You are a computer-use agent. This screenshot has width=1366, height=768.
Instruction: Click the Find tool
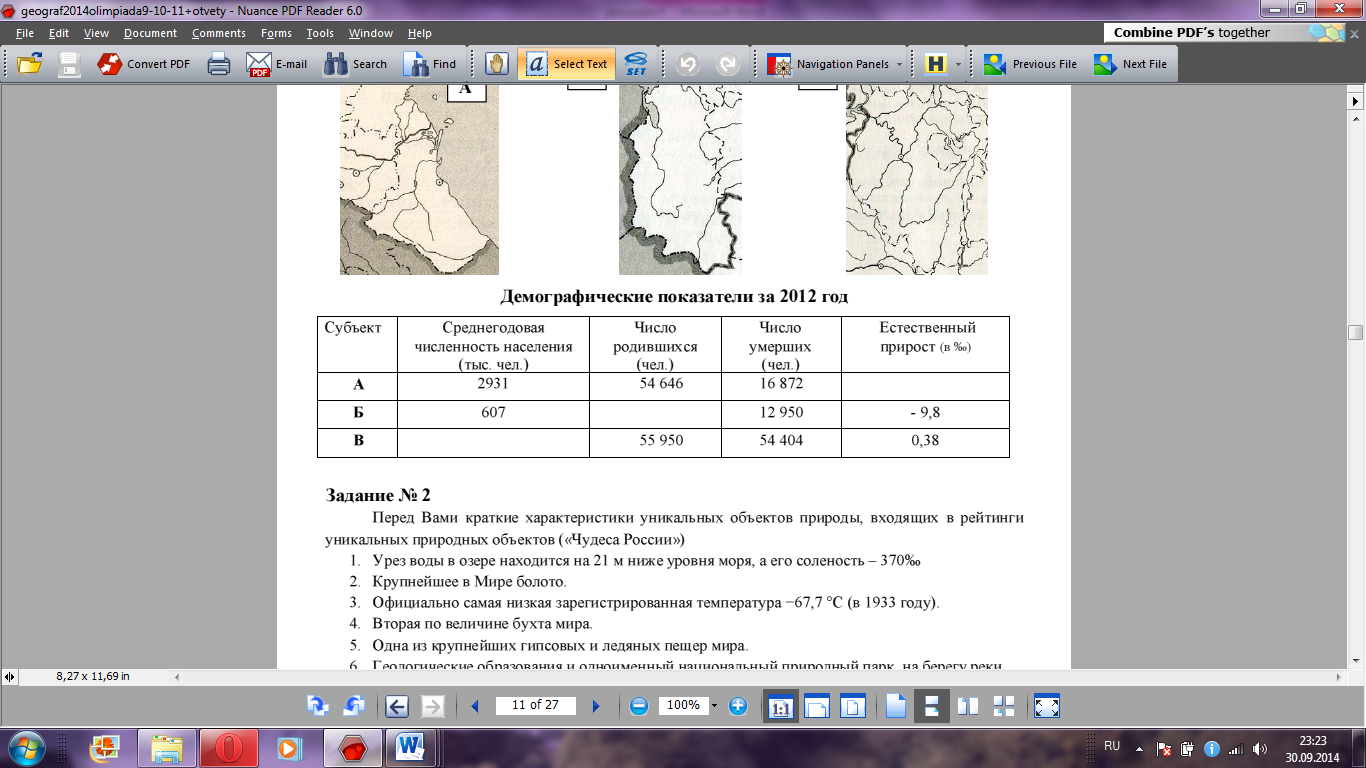[x=430, y=64]
